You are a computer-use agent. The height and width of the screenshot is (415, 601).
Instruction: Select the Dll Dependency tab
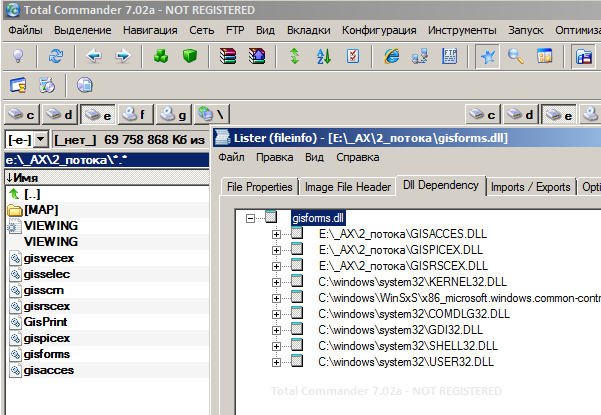coord(441,185)
